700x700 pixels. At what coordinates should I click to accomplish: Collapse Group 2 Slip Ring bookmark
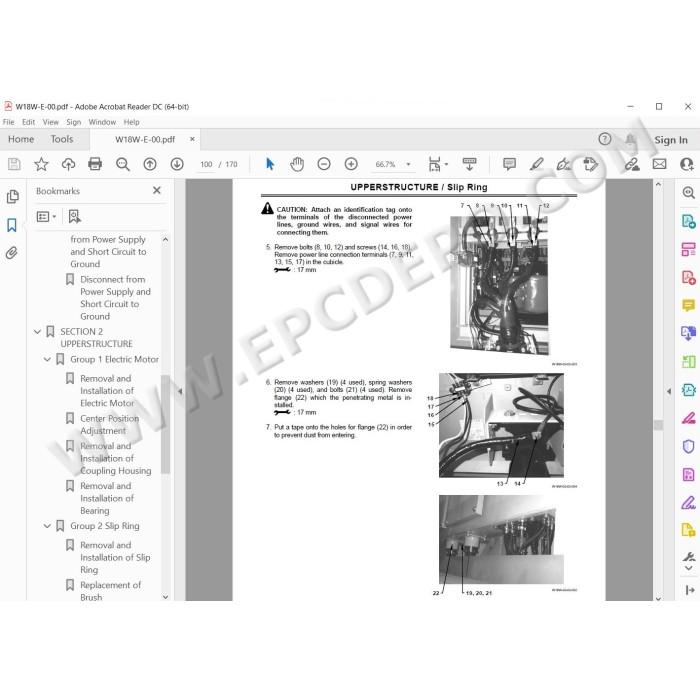click(x=47, y=526)
